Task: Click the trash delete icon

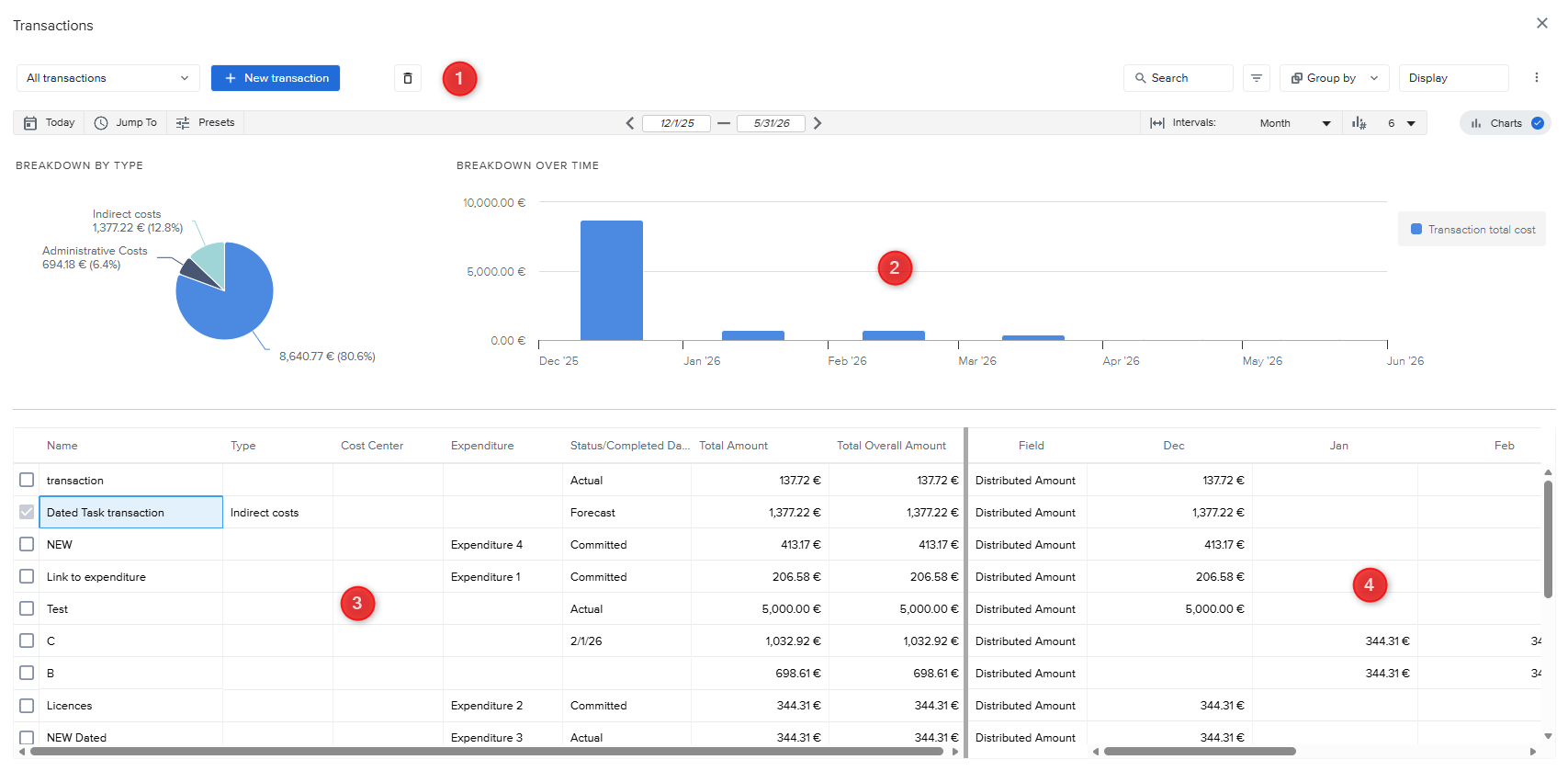Action: pos(408,78)
